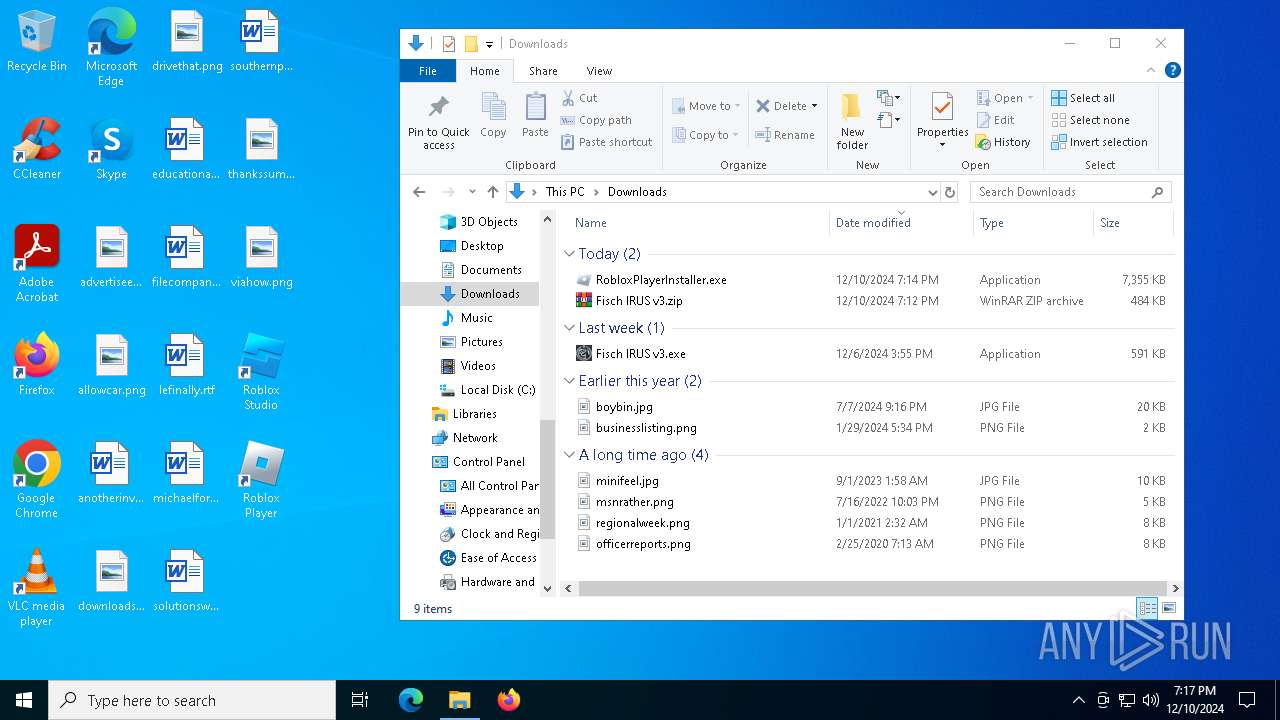Viewport: 1280px width, 720px height.
Task: Create a New folder
Action: [852, 120]
